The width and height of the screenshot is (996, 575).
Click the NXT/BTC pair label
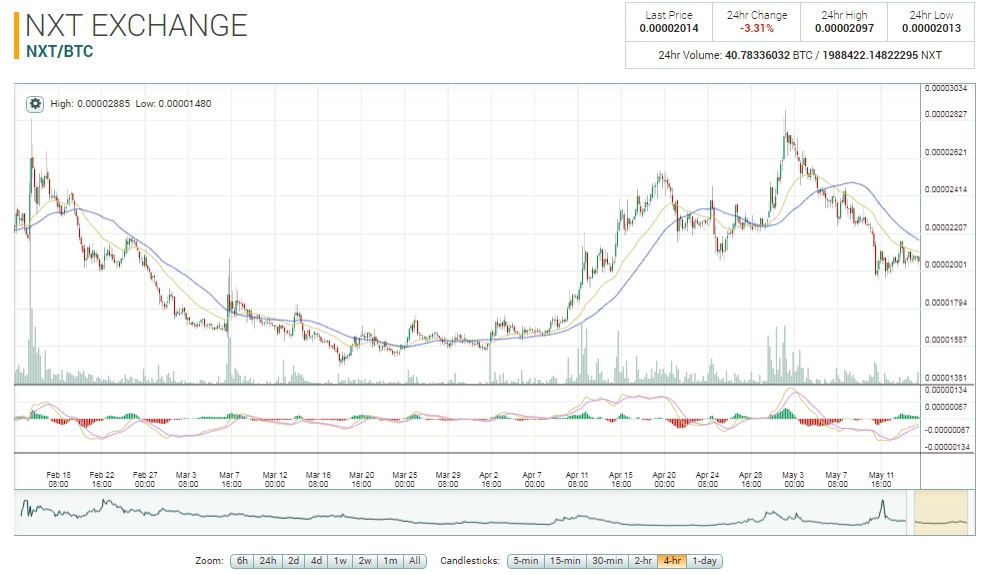click(x=60, y=51)
